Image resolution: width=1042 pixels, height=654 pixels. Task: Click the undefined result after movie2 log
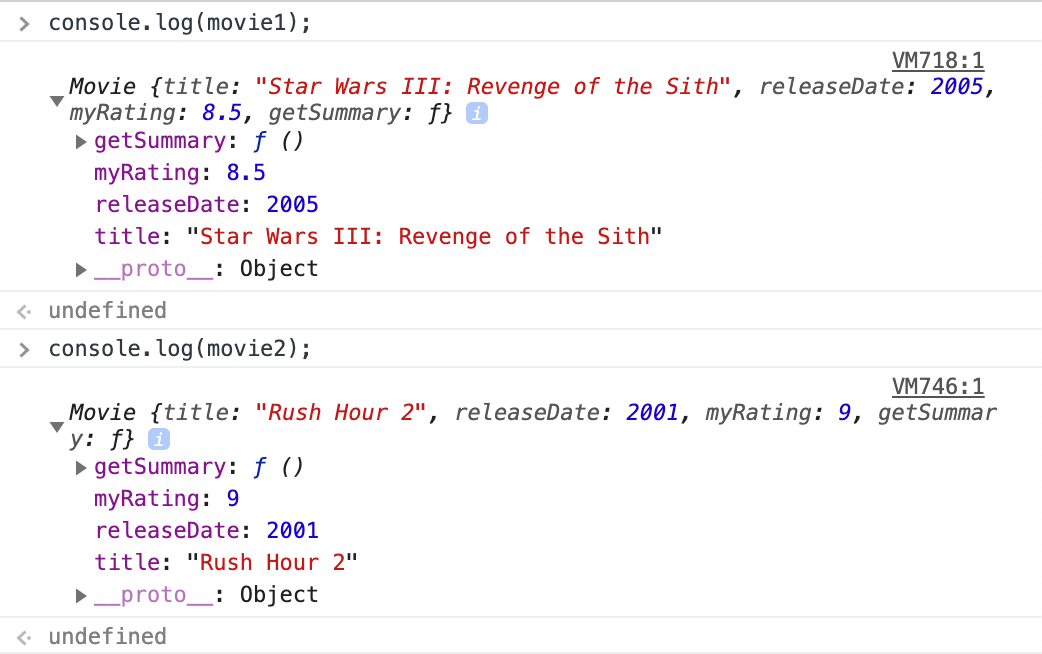(x=108, y=637)
